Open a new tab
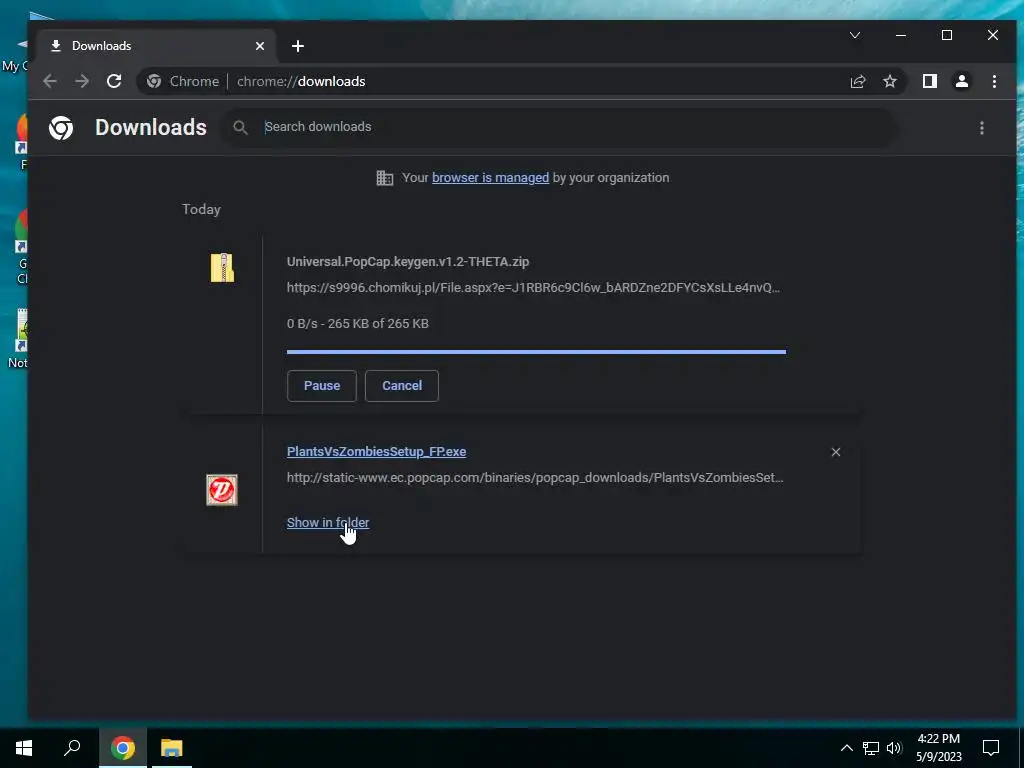The width and height of the screenshot is (1024, 768). 298,46
